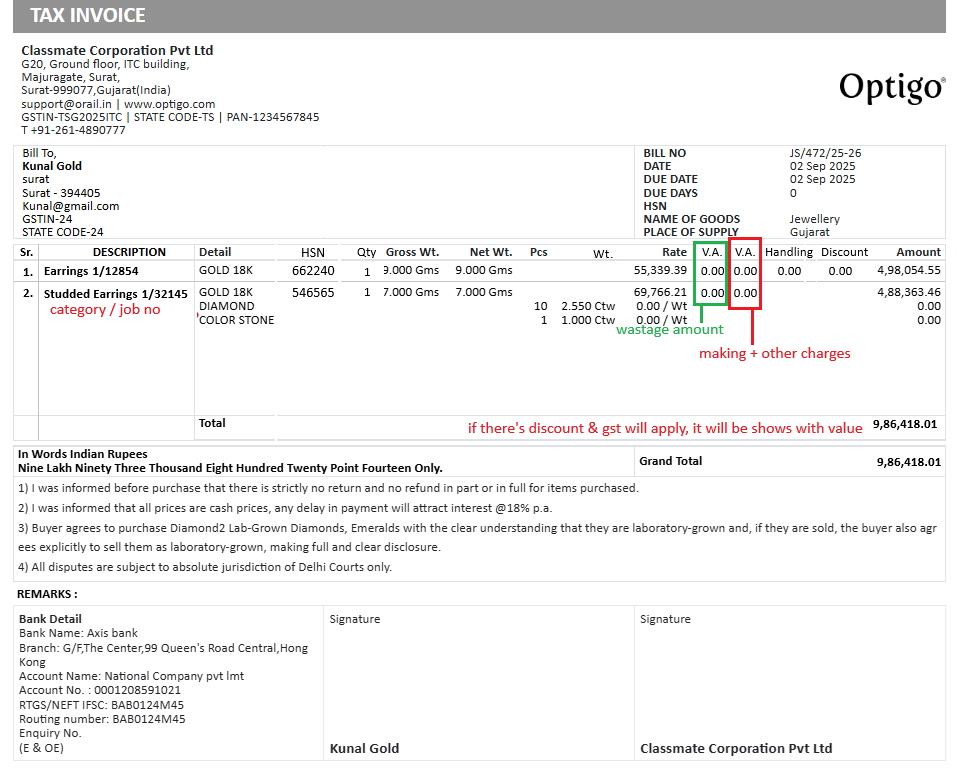Click the Kunal@gmail.com email address
958x781 pixels.
pos(70,206)
